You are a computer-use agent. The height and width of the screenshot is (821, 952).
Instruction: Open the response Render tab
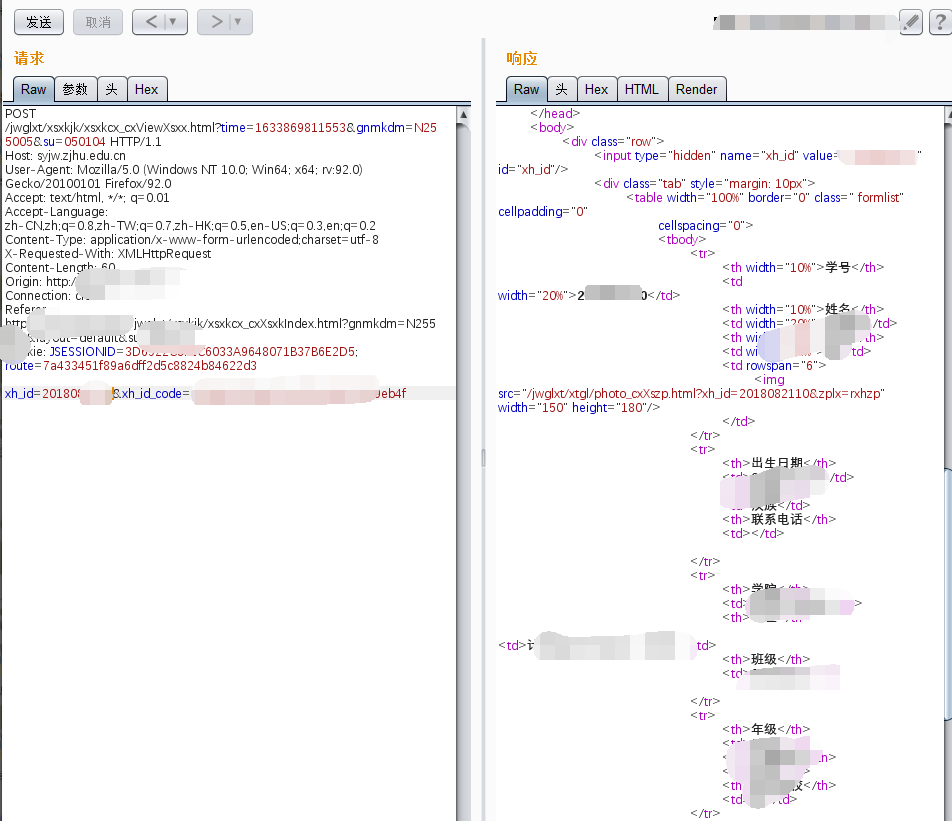coord(696,89)
